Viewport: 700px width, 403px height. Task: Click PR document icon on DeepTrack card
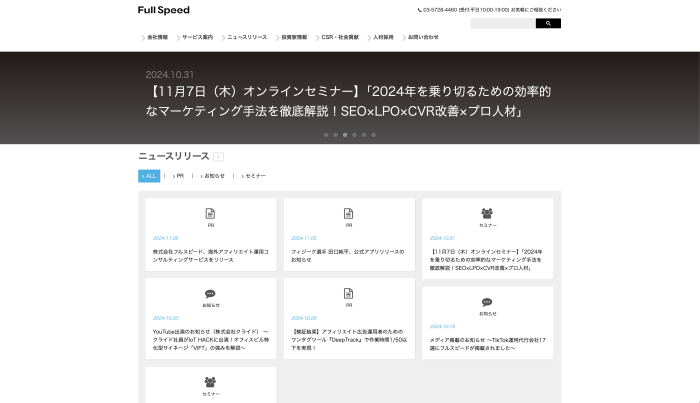[x=349, y=294]
